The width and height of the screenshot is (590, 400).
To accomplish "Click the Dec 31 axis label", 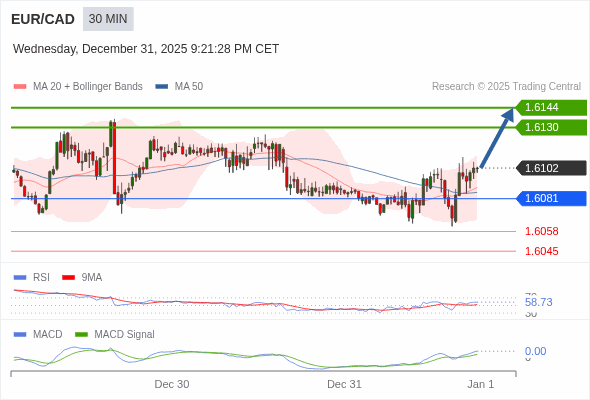I will (x=344, y=384).
